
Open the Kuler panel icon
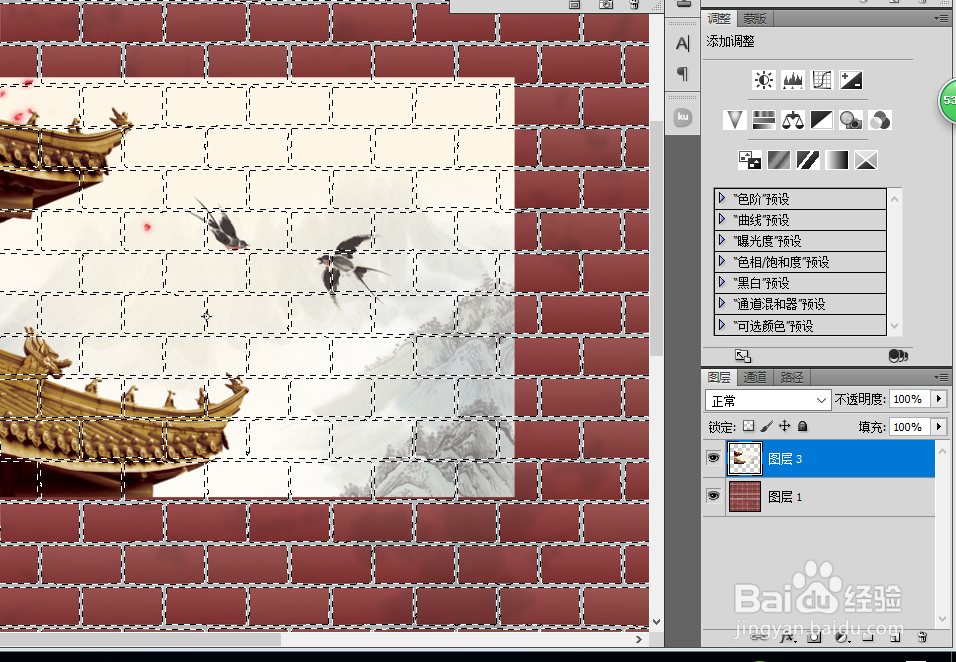point(683,116)
